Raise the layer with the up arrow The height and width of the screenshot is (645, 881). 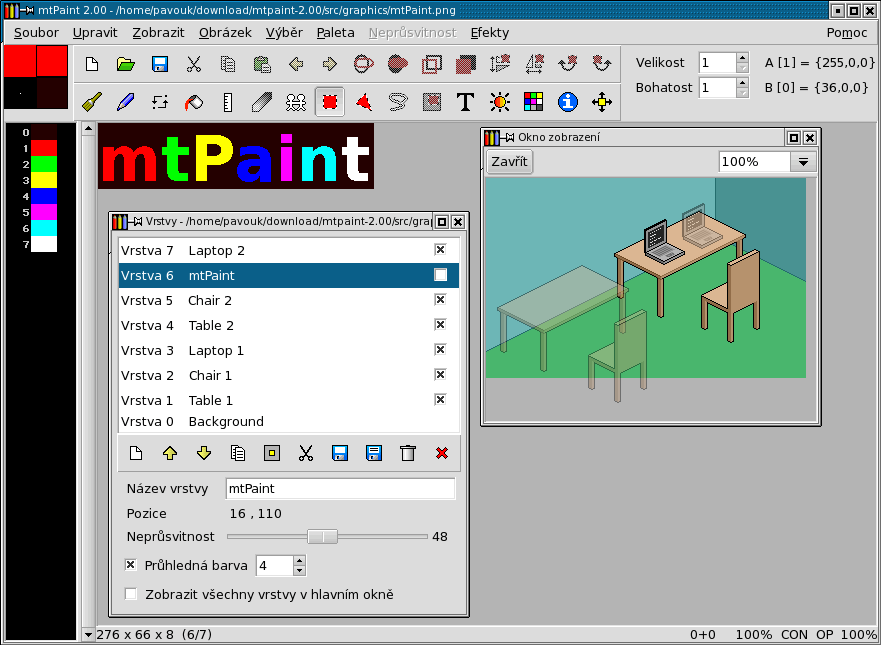pos(170,453)
